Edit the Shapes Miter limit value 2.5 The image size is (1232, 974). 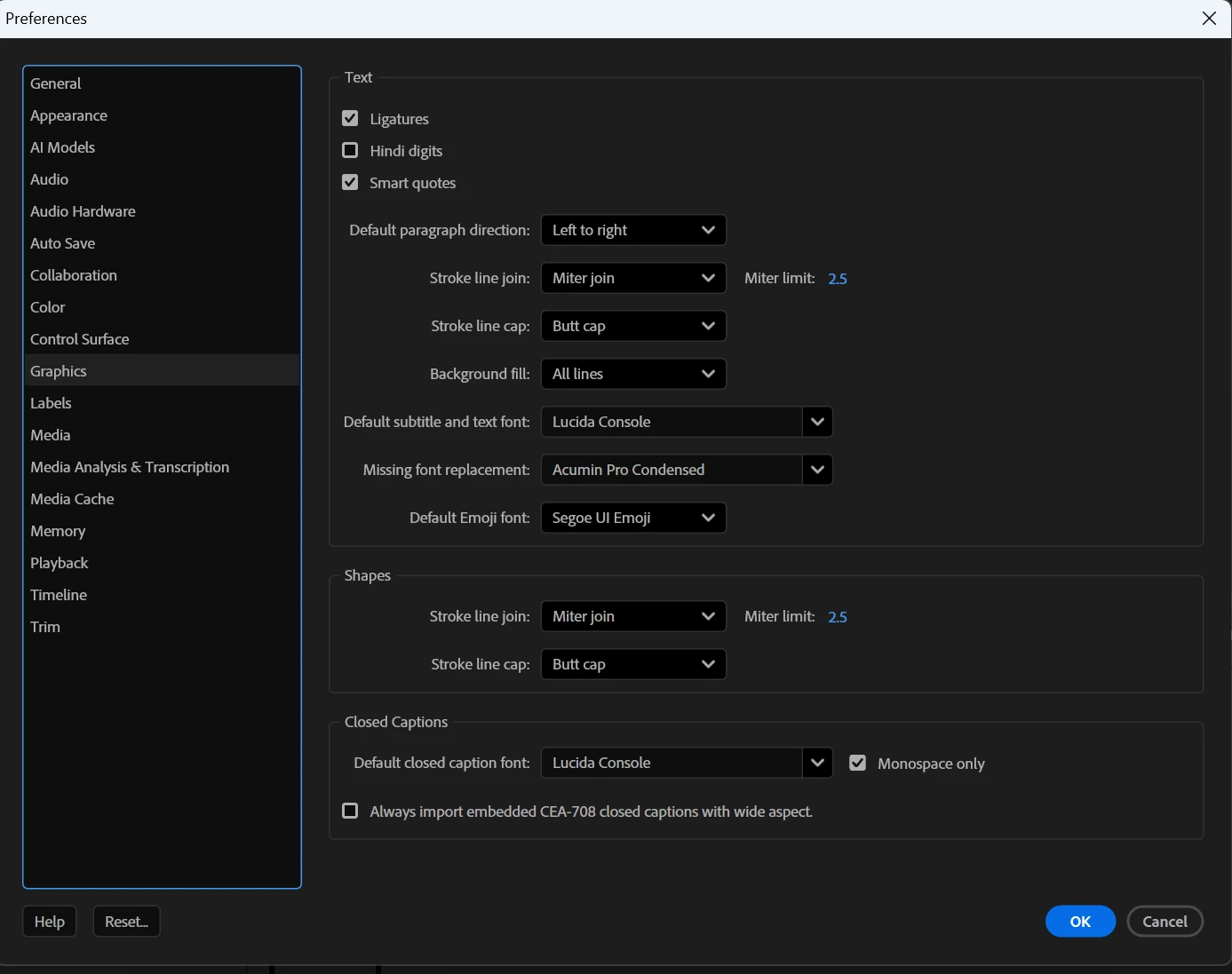838,617
